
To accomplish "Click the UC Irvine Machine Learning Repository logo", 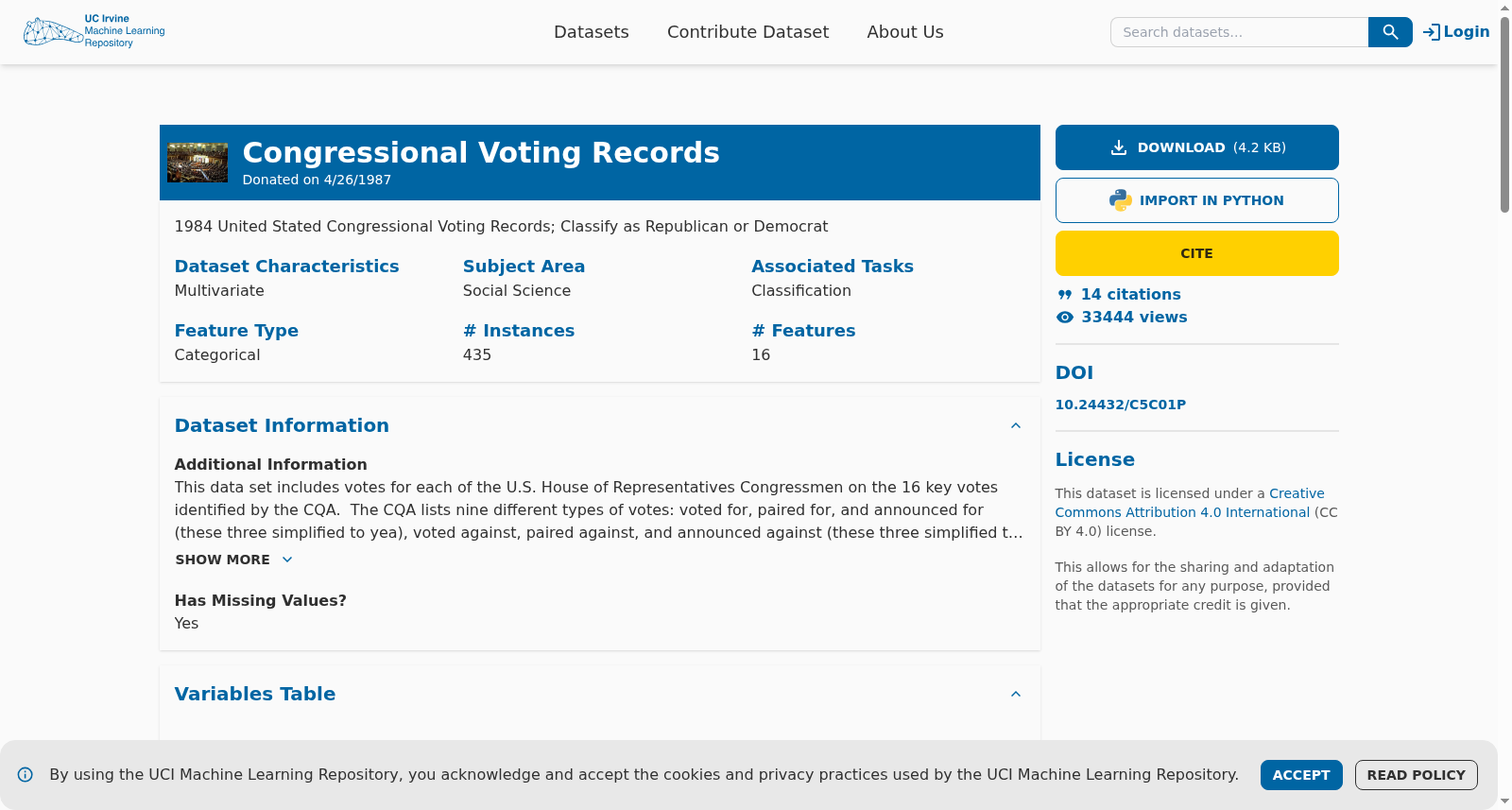I will [x=94, y=31].
